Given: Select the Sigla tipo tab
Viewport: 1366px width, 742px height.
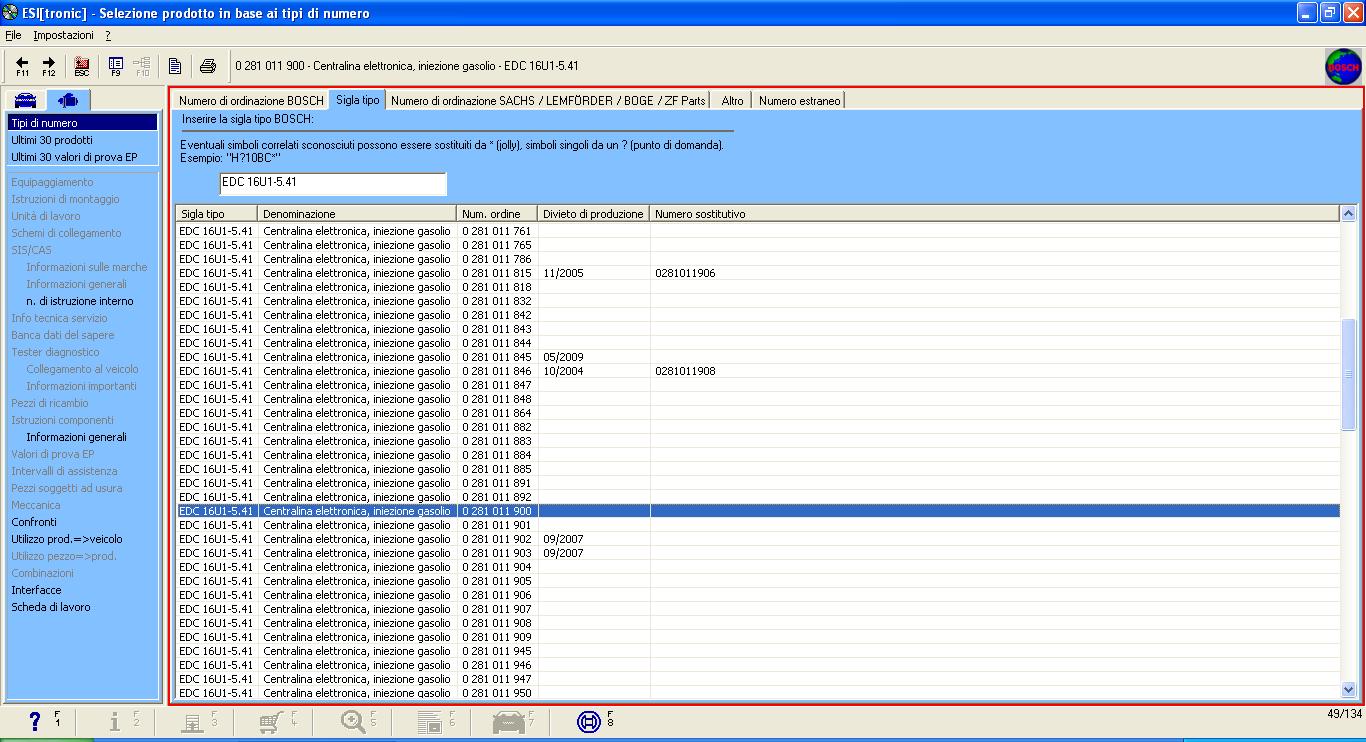Looking at the screenshot, I should coord(358,99).
